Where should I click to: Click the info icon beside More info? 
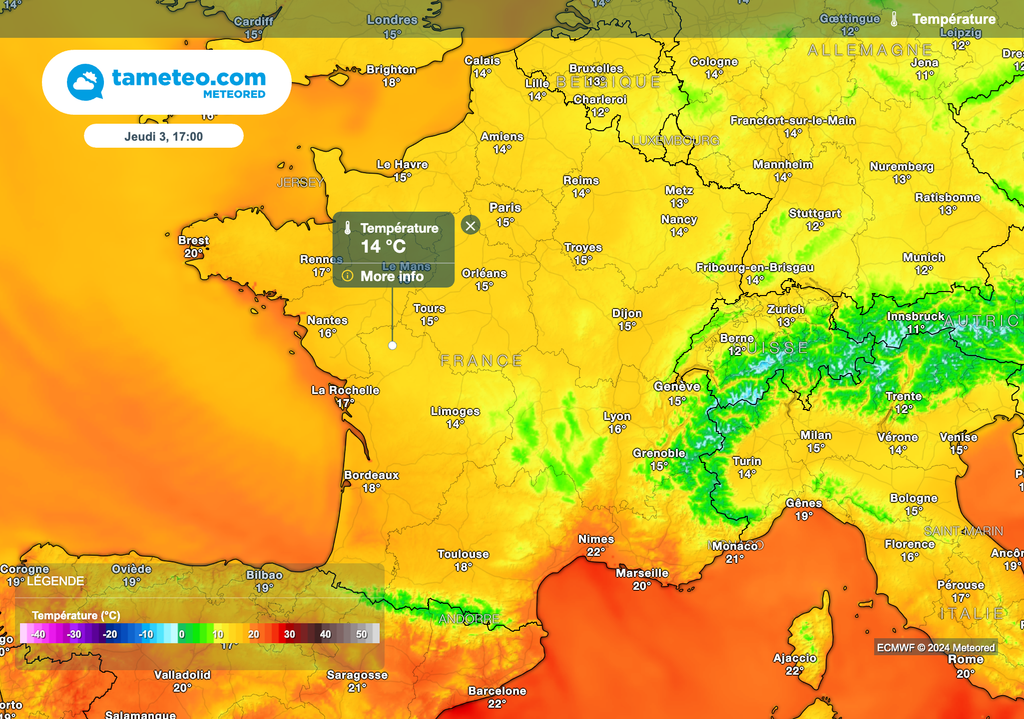coord(346,273)
